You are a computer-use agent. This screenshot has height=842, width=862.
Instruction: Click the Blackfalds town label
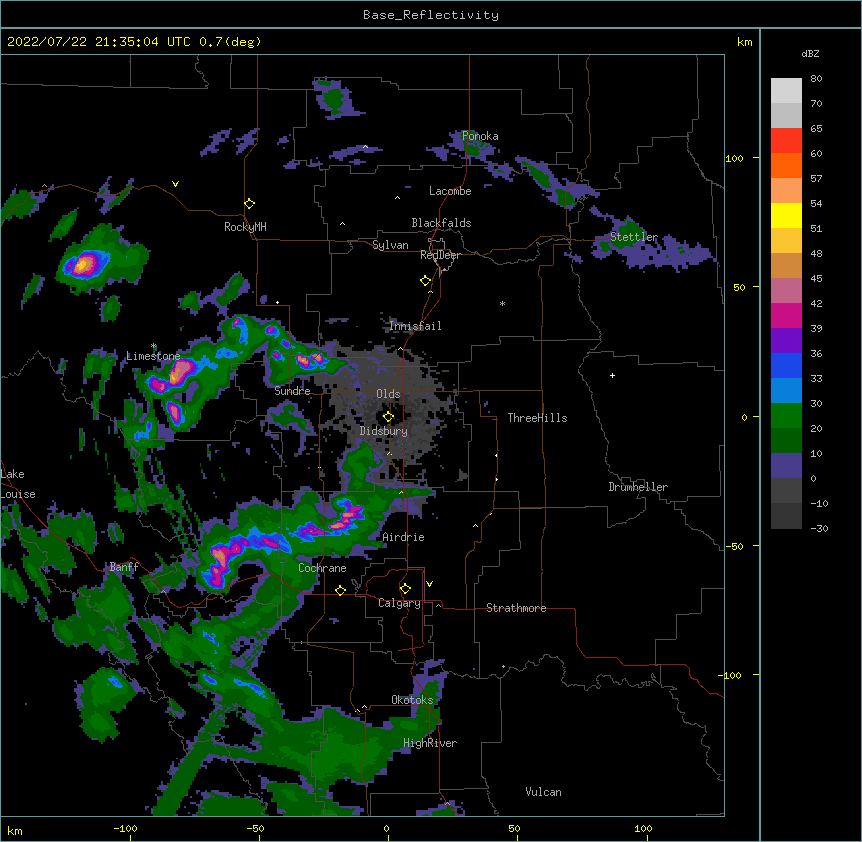pos(441,223)
